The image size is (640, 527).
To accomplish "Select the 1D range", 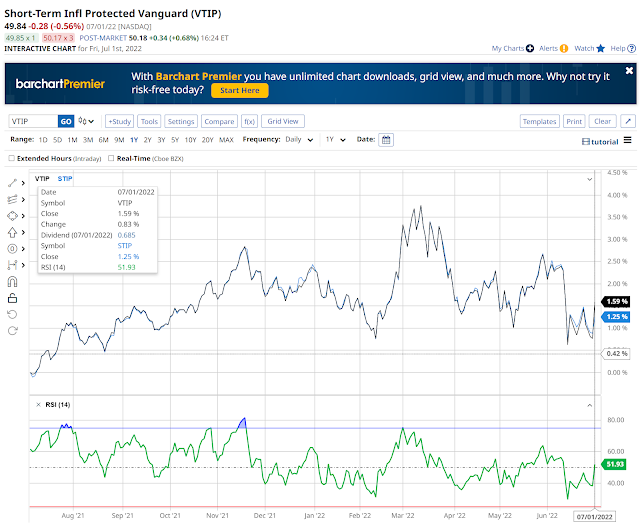I will click(43, 140).
